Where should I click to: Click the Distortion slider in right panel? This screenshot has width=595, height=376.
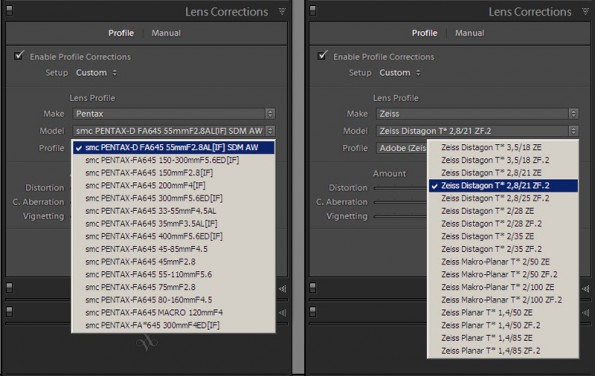click(x=400, y=188)
